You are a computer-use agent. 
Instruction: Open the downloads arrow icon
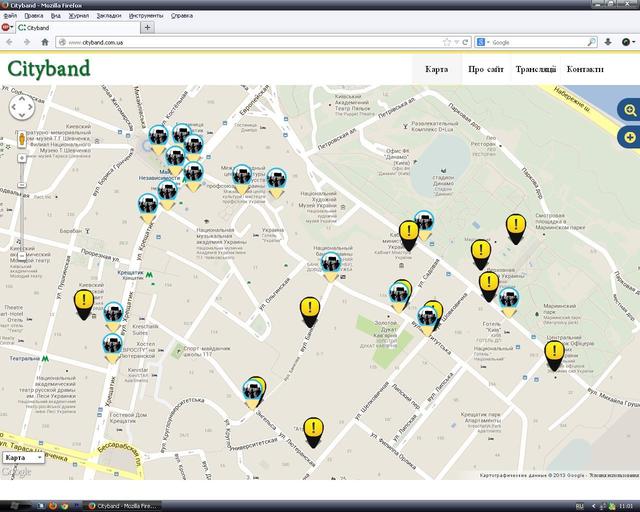click(608, 42)
